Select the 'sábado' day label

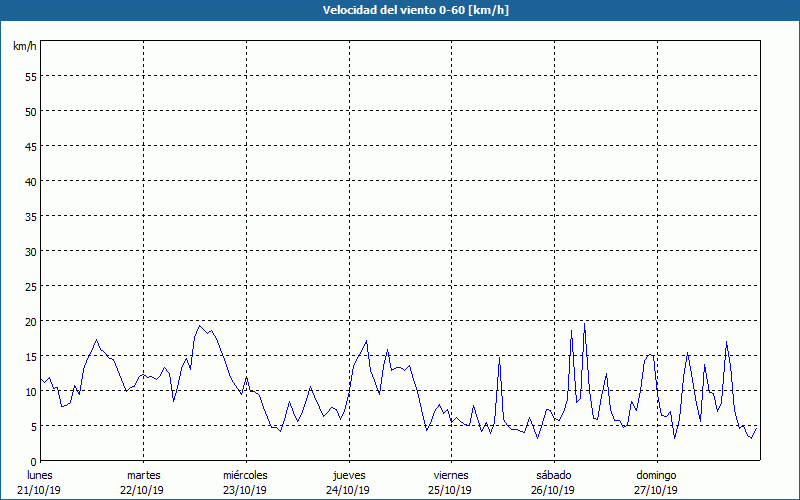[554, 475]
